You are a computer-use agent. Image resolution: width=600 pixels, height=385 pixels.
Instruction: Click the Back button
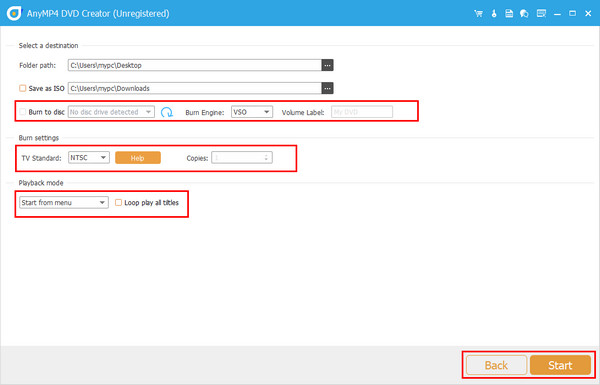coord(496,365)
